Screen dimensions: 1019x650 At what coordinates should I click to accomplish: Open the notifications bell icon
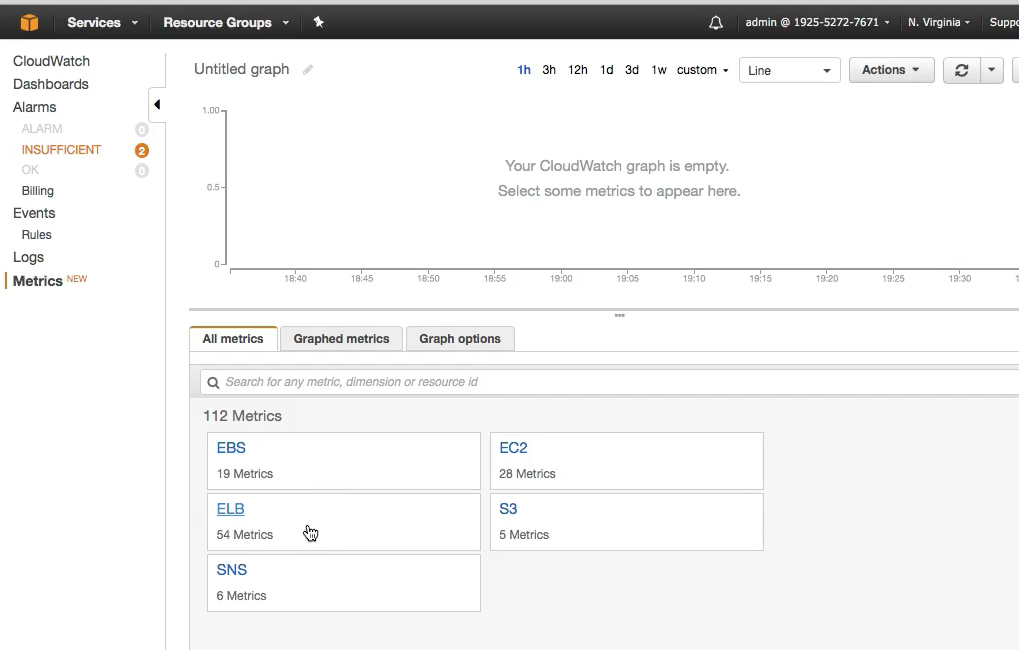click(715, 23)
